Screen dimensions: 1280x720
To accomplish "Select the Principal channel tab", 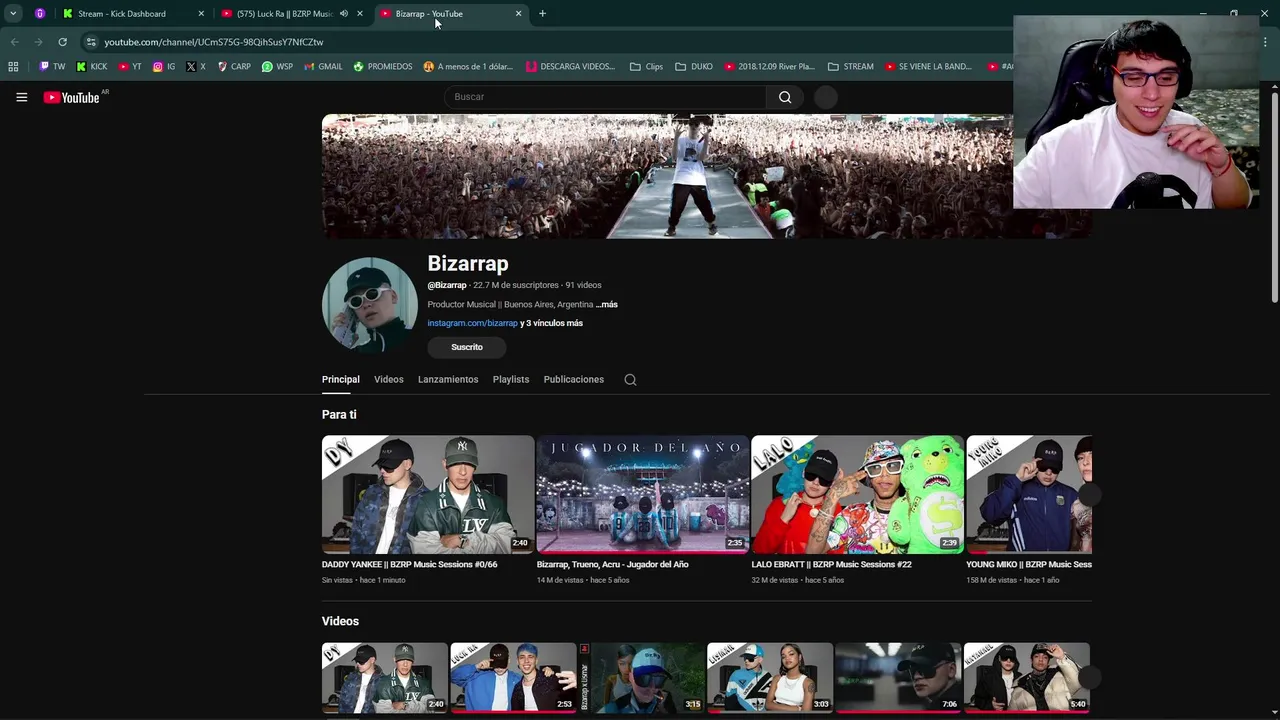I will click(x=340, y=380).
